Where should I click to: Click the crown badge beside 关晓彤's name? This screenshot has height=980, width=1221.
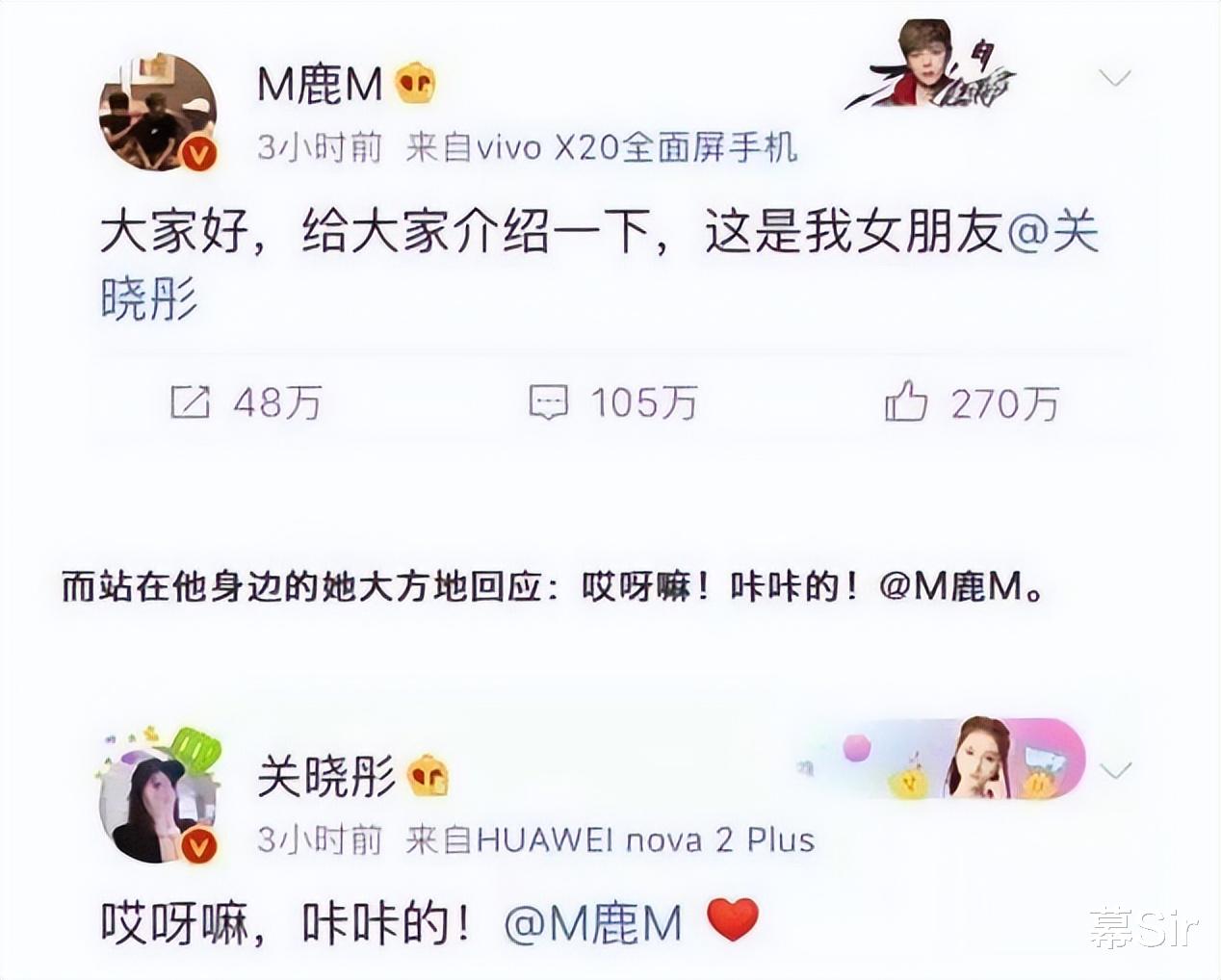click(429, 775)
